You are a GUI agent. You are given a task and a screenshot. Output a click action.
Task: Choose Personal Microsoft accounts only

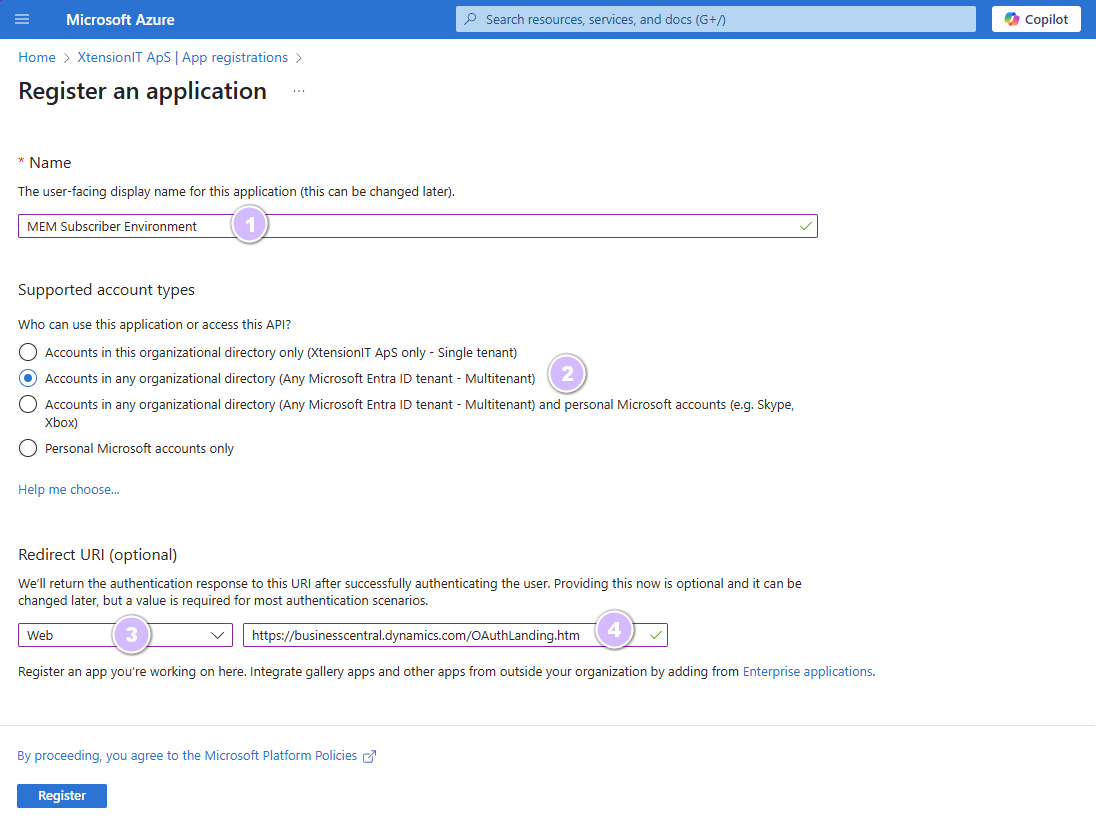tap(28, 448)
